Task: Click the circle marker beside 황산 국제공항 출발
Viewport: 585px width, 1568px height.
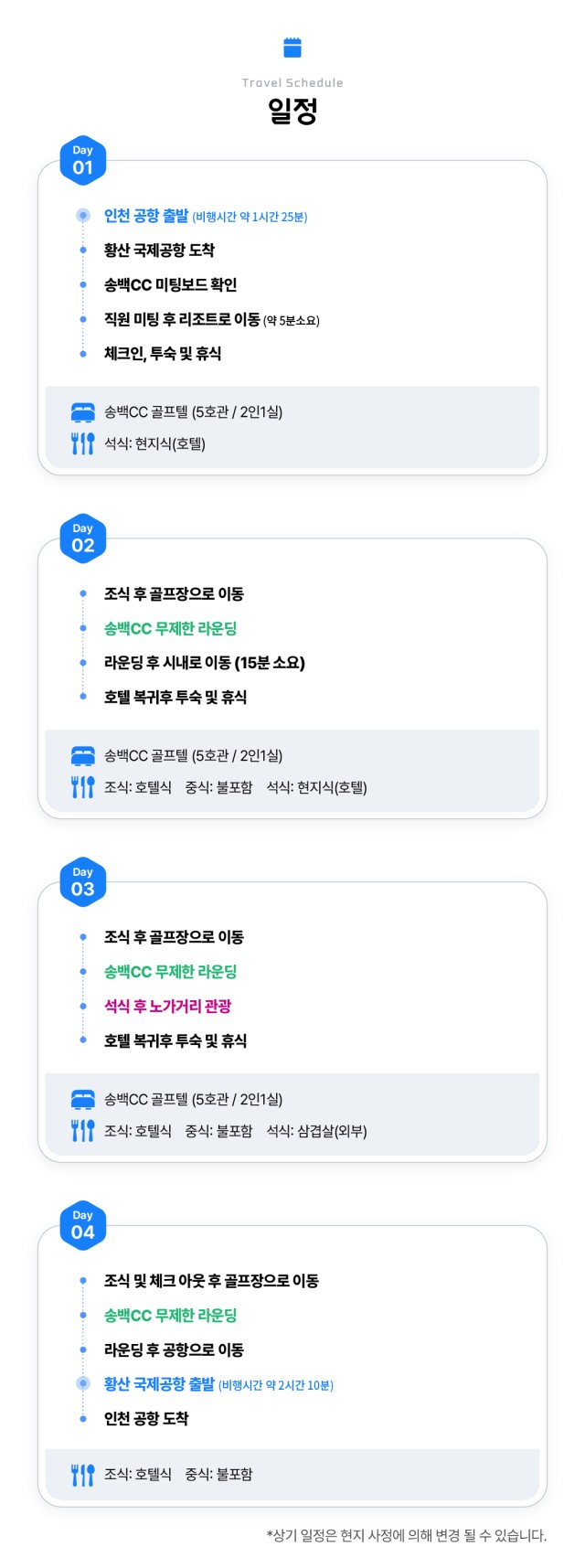Action: tap(83, 1383)
